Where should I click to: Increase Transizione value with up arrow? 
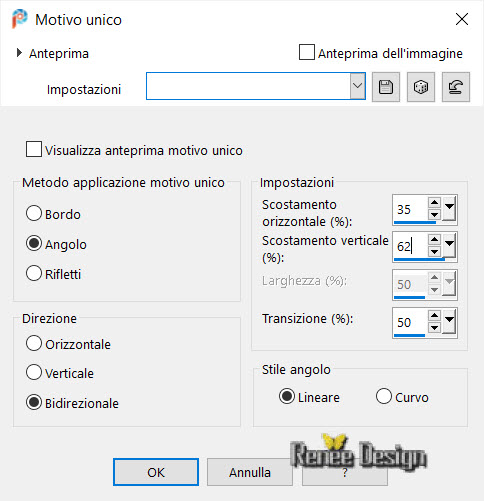click(434, 315)
